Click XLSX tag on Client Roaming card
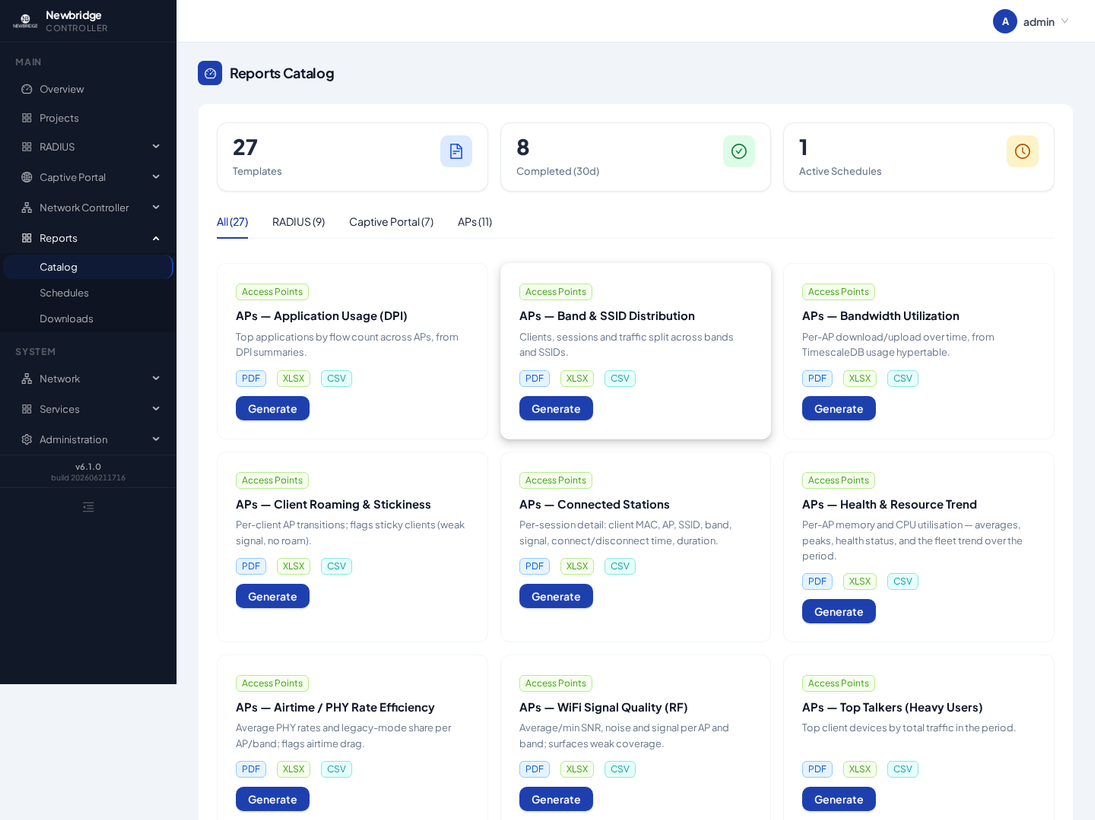 point(293,566)
